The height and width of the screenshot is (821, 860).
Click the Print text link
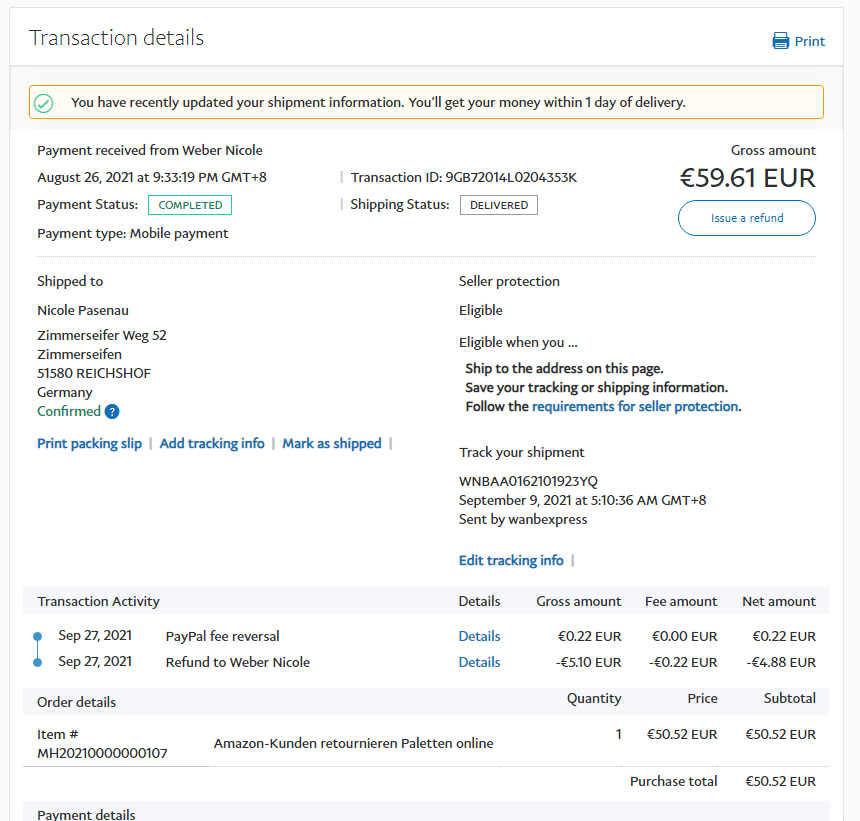coord(810,41)
